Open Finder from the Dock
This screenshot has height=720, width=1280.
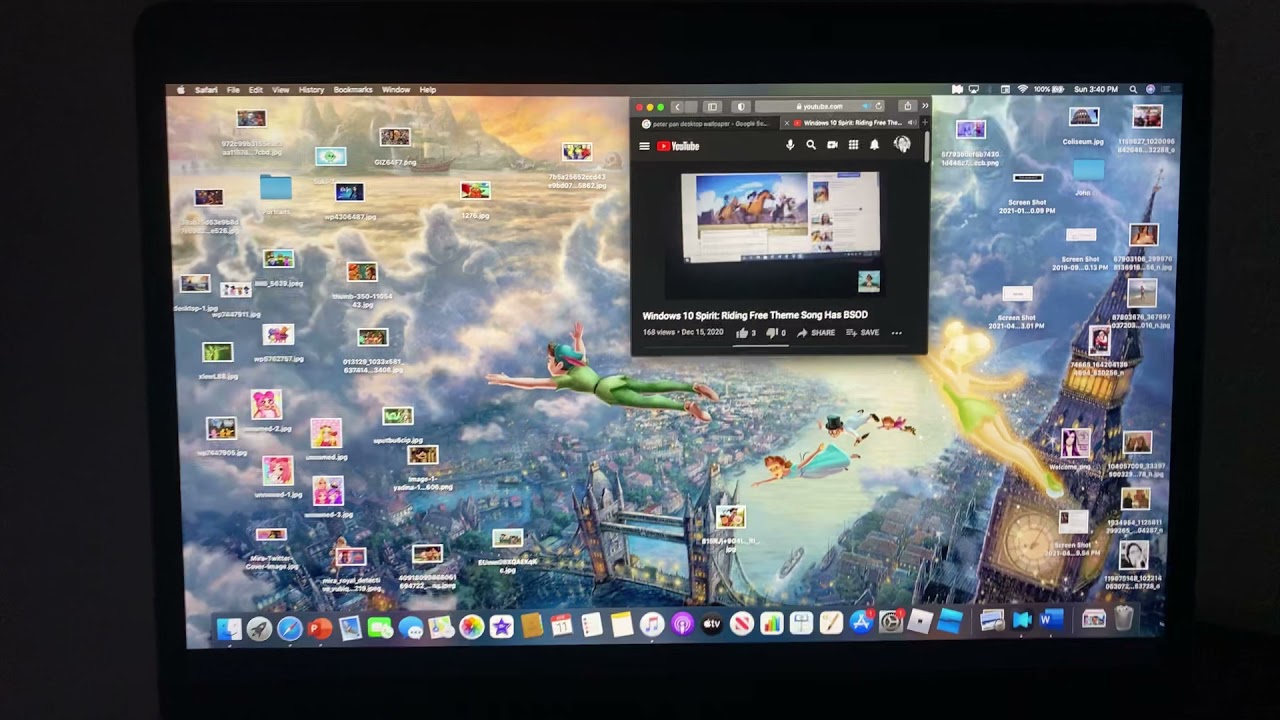[x=229, y=628]
